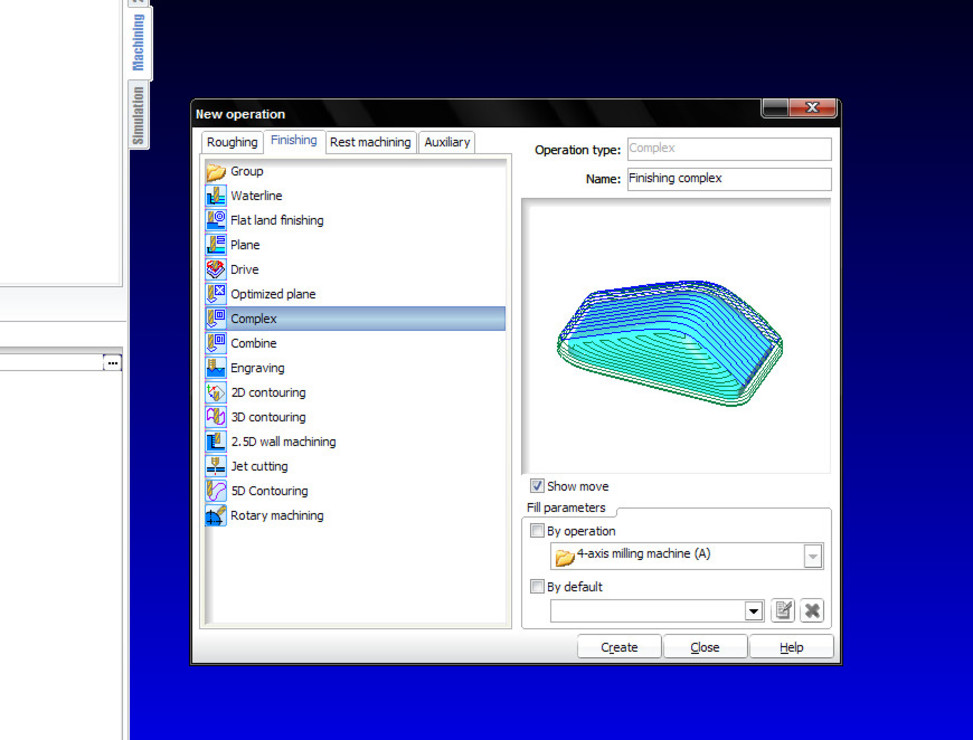Pick the Flat land finishing icon
This screenshot has width=973, height=740.
(x=216, y=220)
